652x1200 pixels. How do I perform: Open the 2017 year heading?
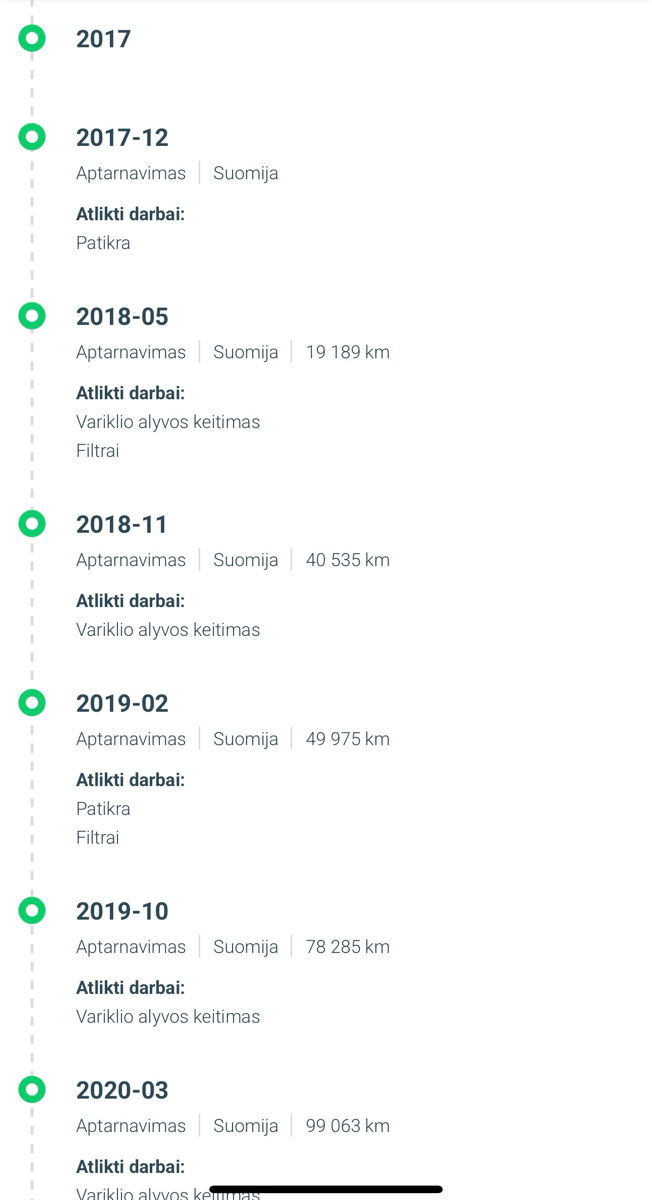[103, 39]
